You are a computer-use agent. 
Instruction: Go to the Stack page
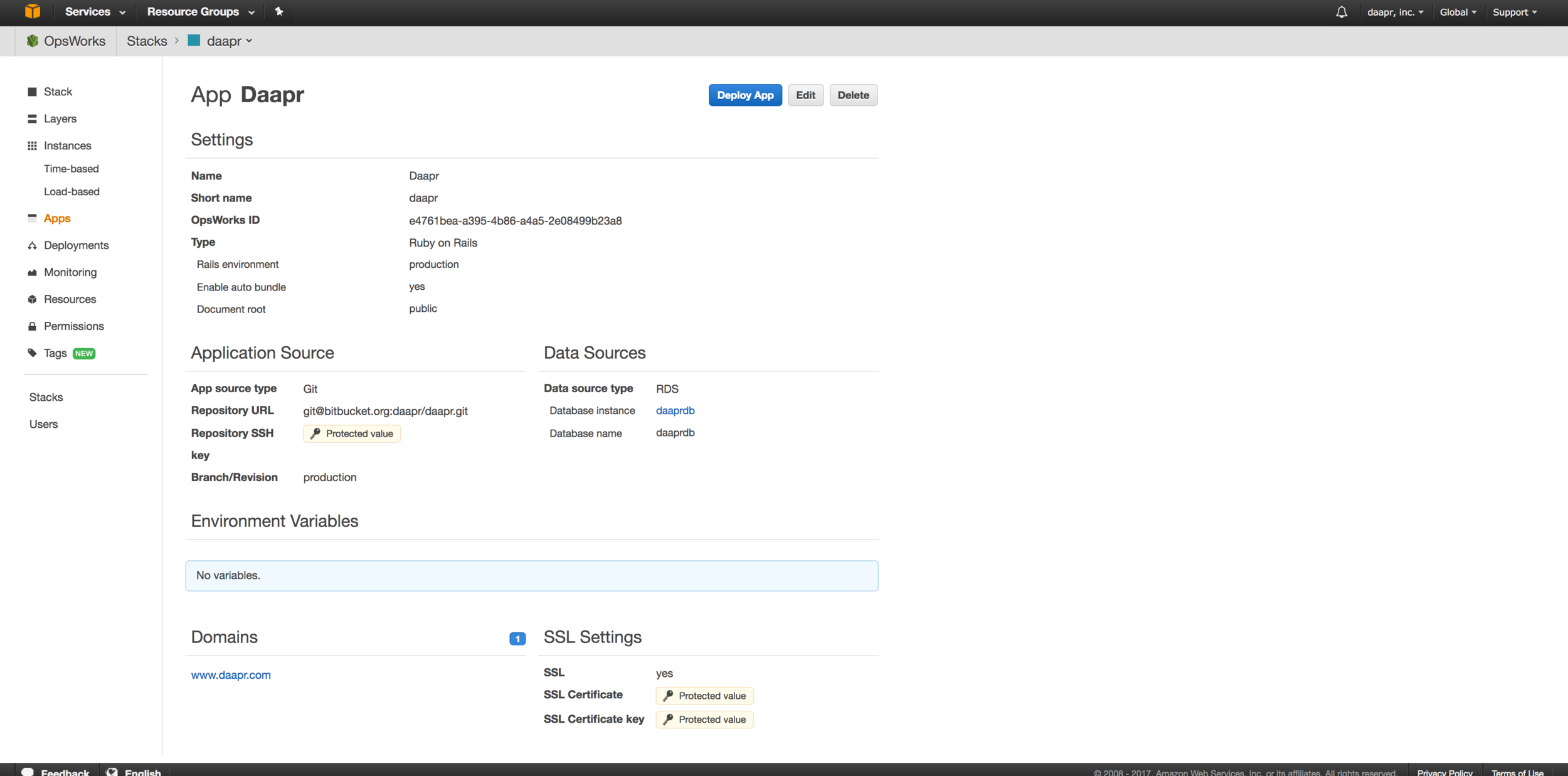click(x=58, y=92)
